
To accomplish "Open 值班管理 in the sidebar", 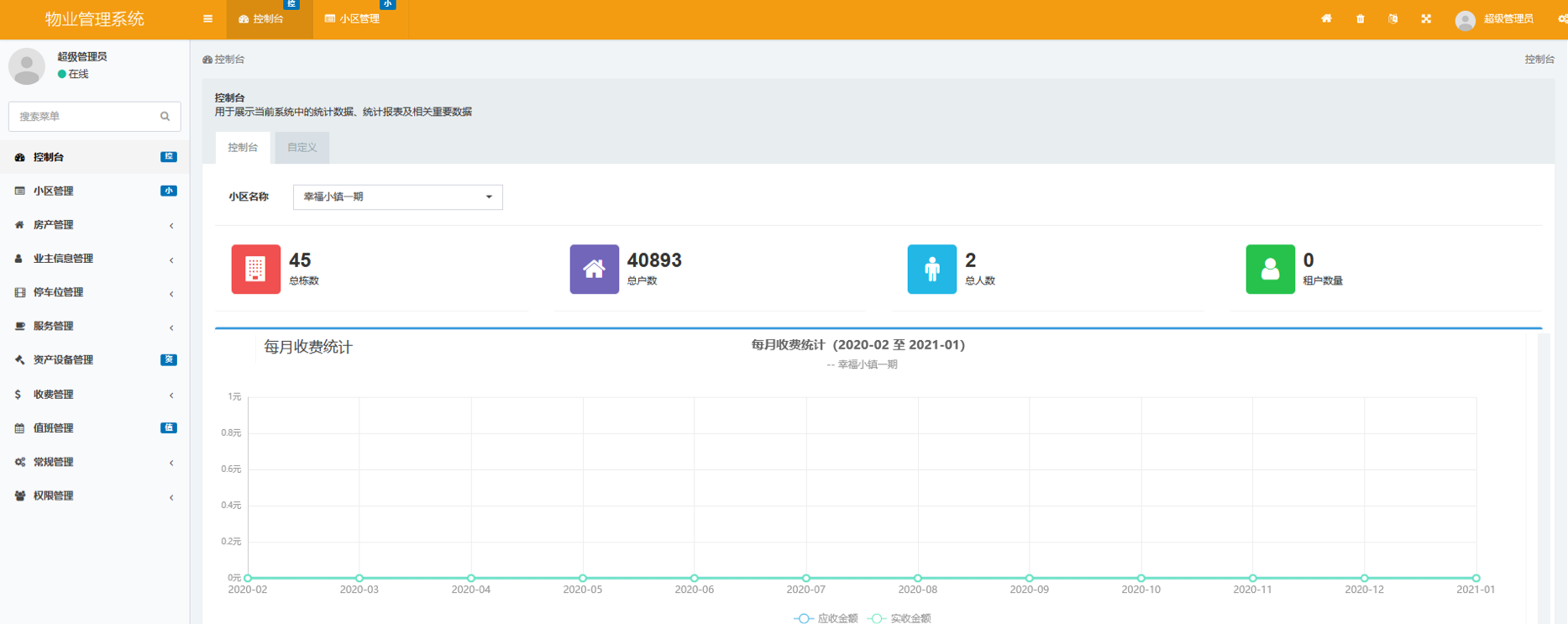I will pyautogui.click(x=94, y=427).
